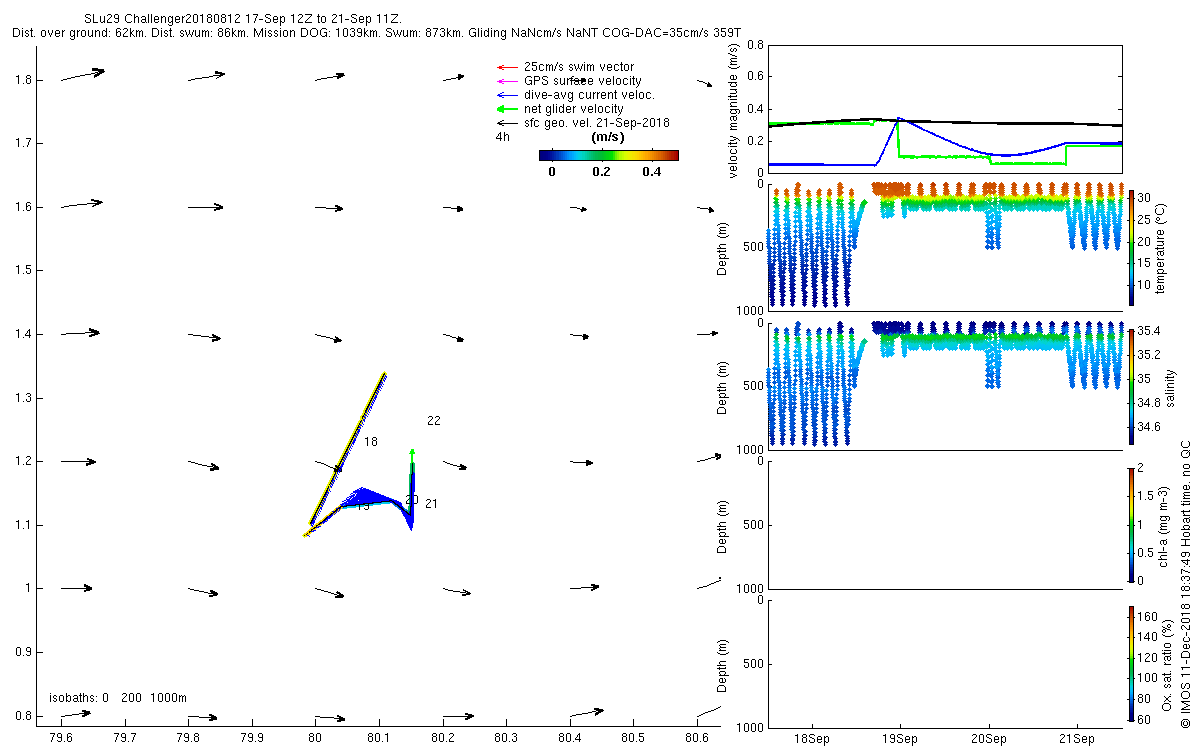The height and width of the screenshot is (750, 1200).
Task: Click the '34.6' salinity colorbar tick
Action: pyautogui.click(x=1149, y=427)
